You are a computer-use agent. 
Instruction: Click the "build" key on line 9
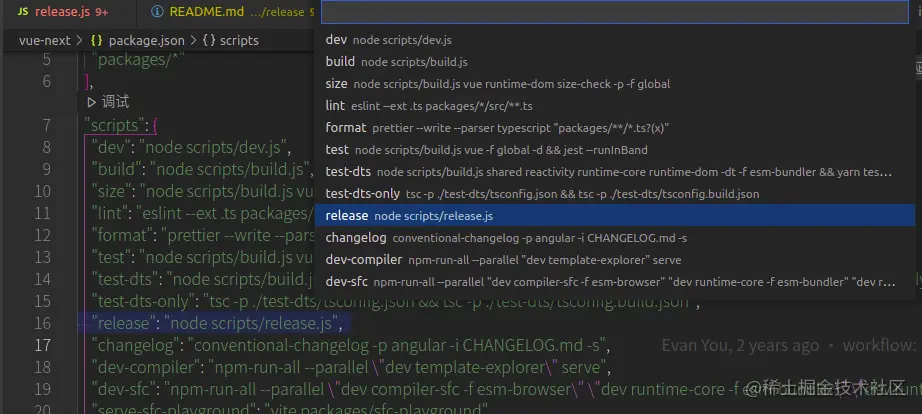click(x=116, y=169)
